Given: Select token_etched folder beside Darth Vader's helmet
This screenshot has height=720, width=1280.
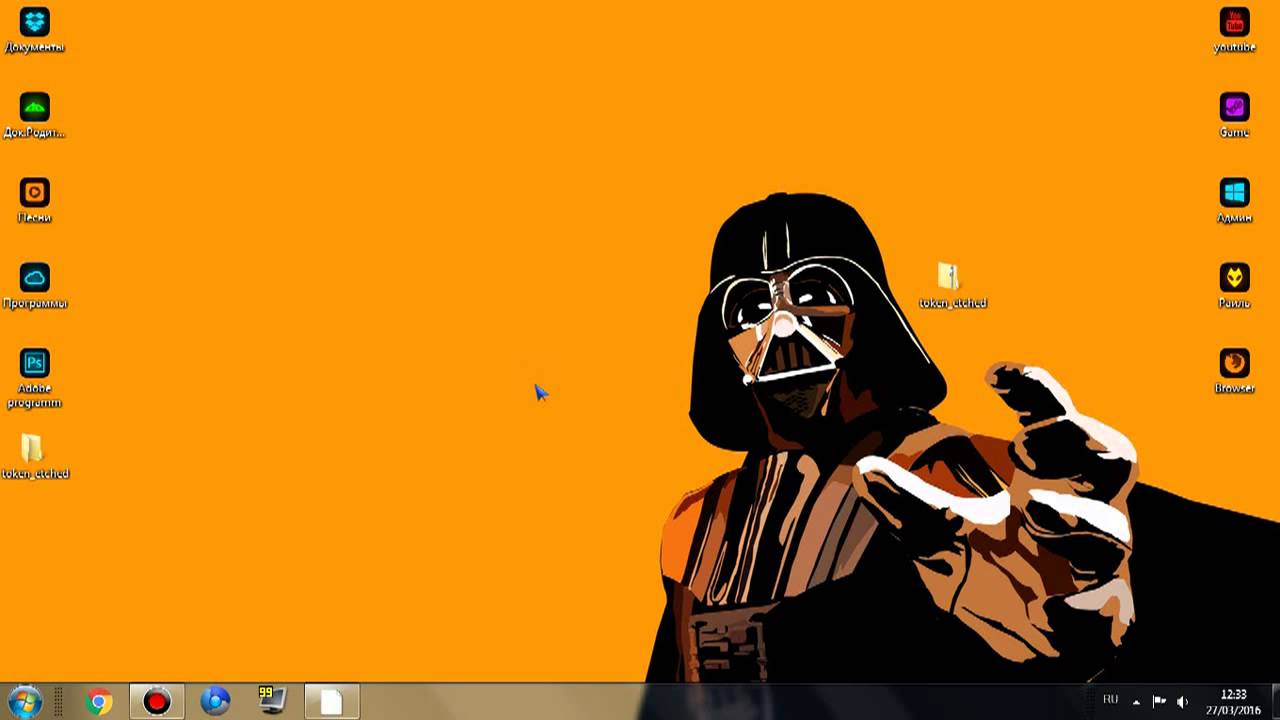Looking at the screenshot, I should (x=953, y=285).
